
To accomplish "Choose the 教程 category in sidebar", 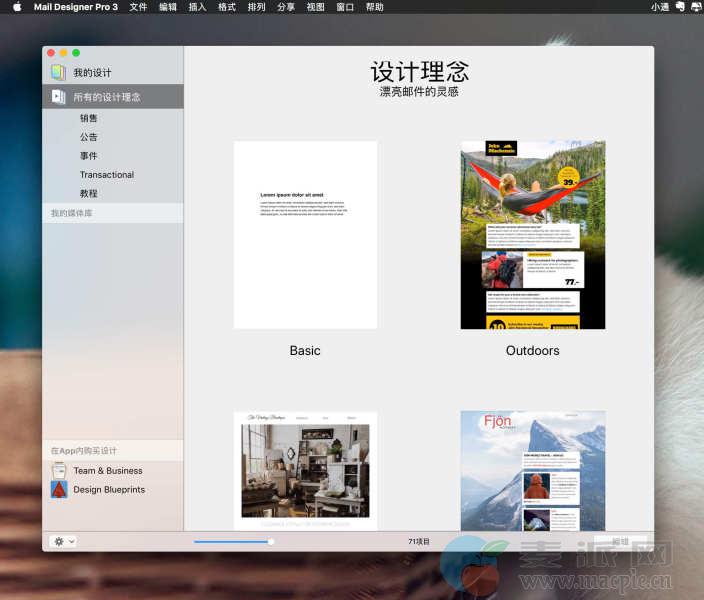I will 89,194.
